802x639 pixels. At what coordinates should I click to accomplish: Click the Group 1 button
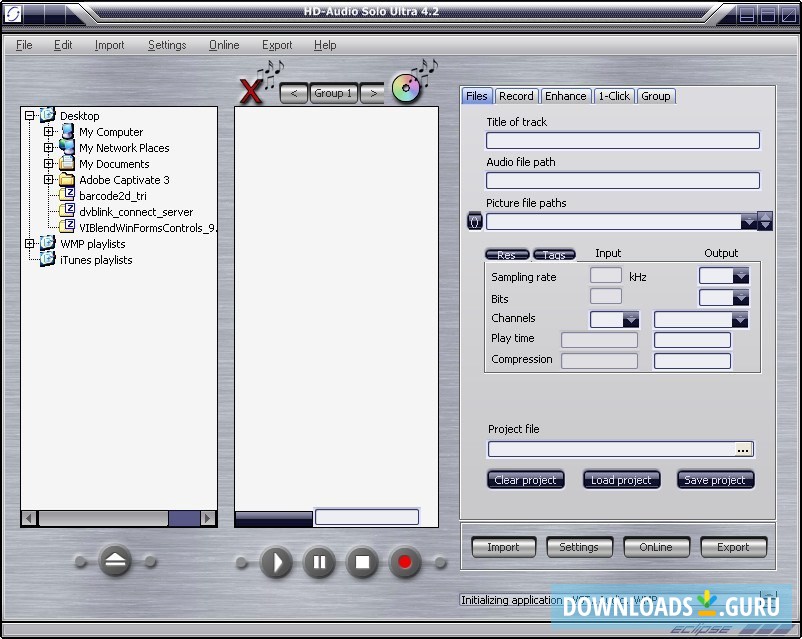(333, 93)
